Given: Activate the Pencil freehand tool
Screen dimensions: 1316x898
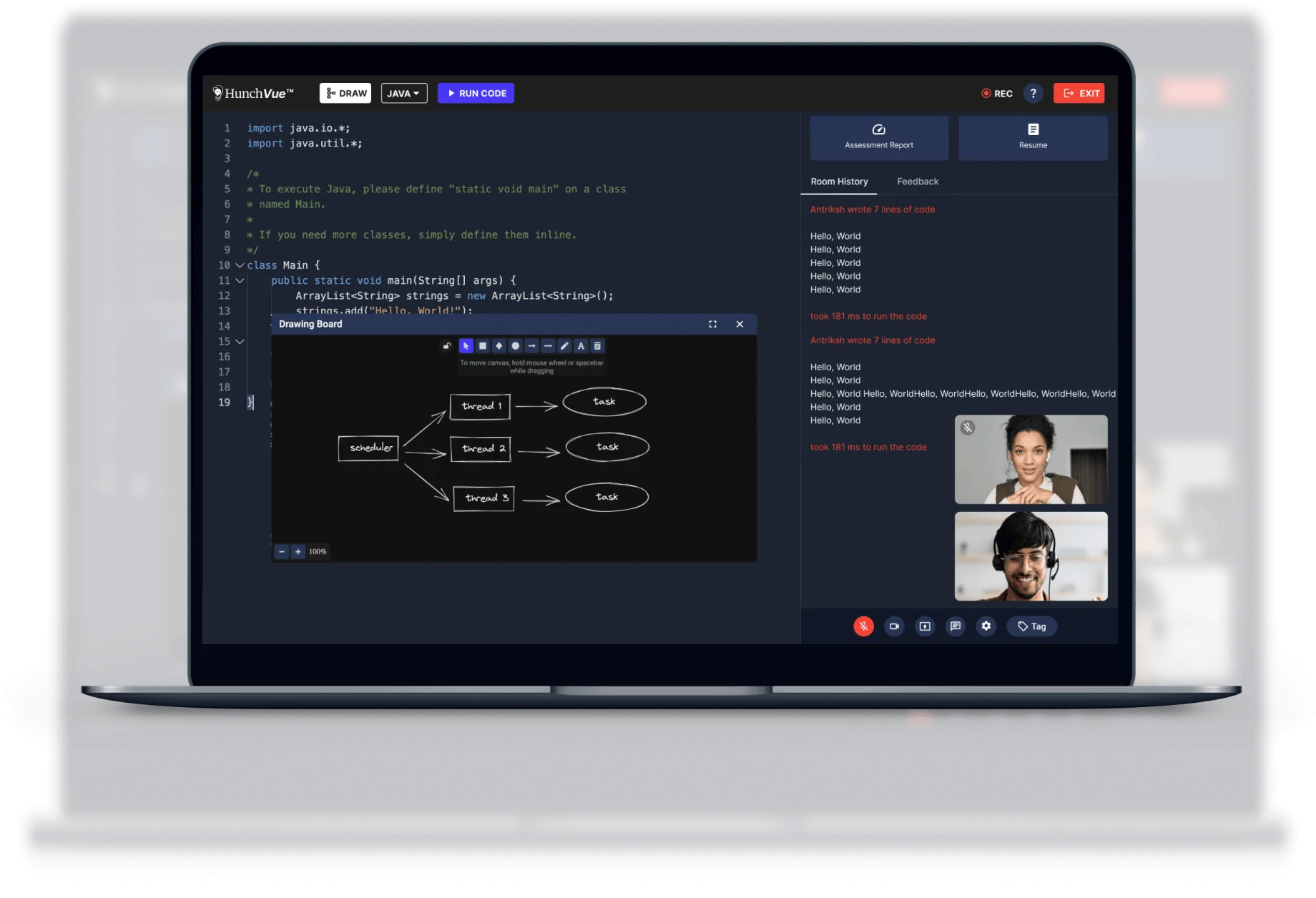Looking at the screenshot, I should [564, 346].
